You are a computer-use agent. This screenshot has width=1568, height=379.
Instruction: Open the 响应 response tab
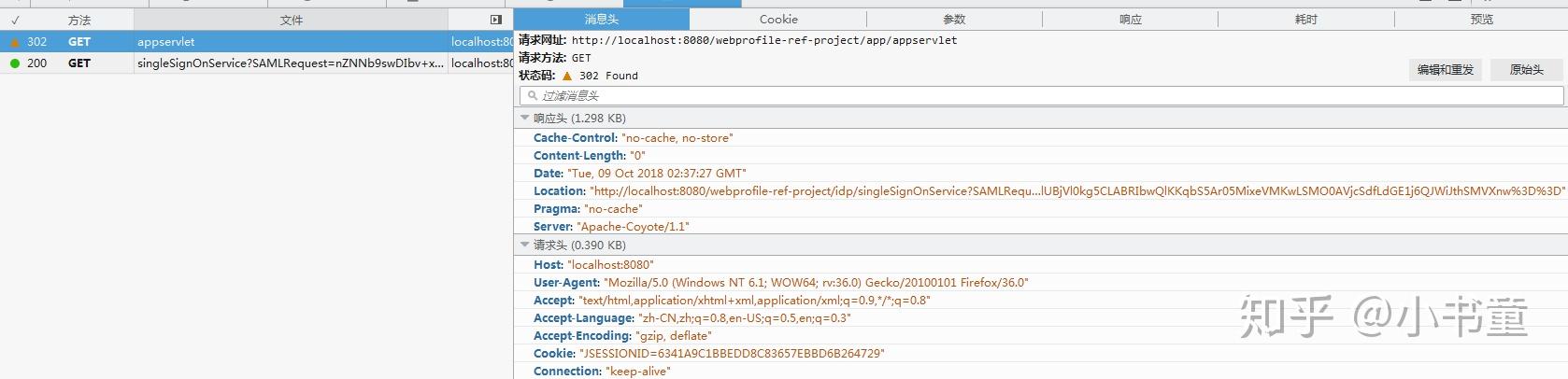click(x=1131, y=20)
